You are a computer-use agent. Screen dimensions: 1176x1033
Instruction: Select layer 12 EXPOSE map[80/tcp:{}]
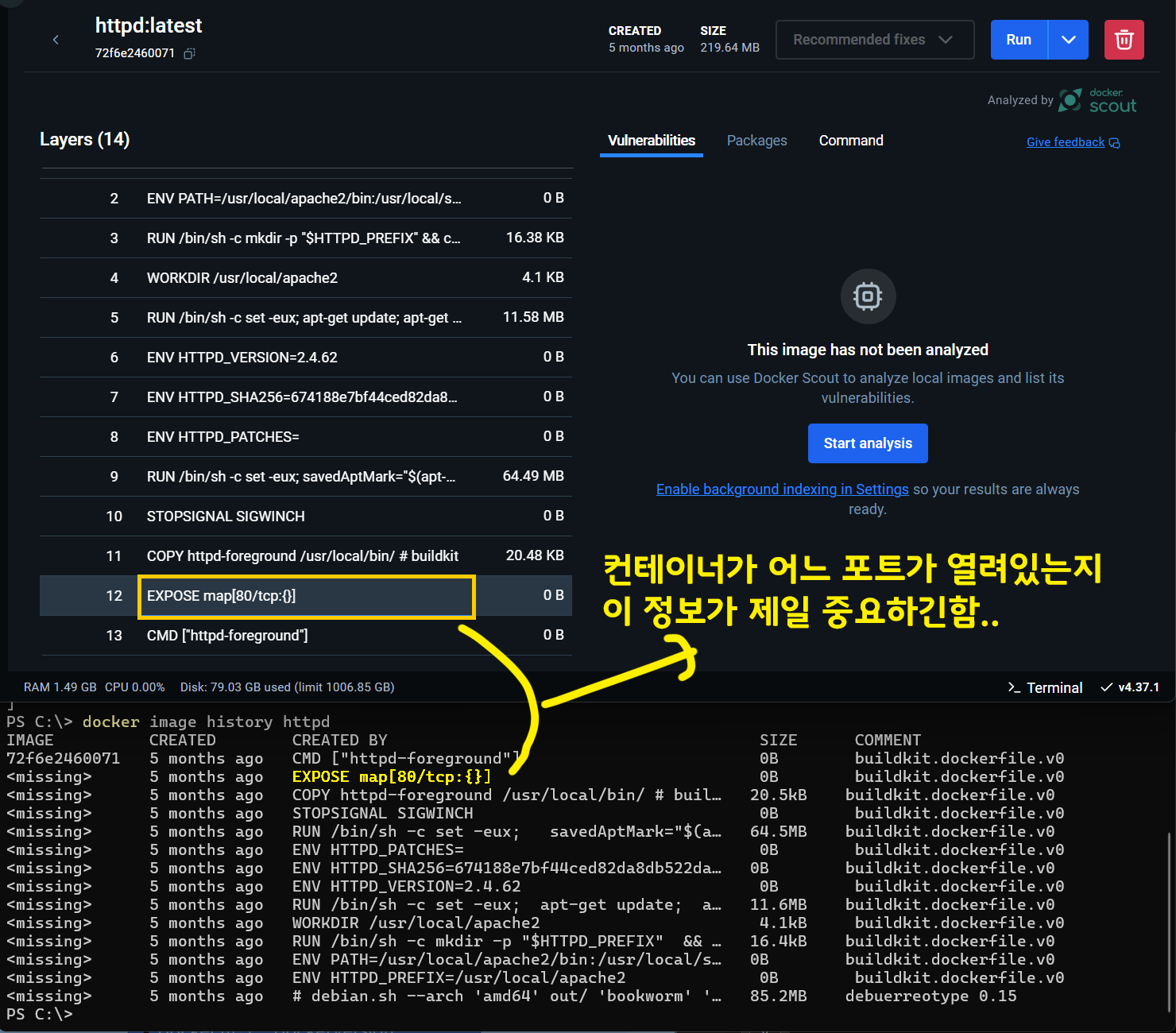(306, 595)
